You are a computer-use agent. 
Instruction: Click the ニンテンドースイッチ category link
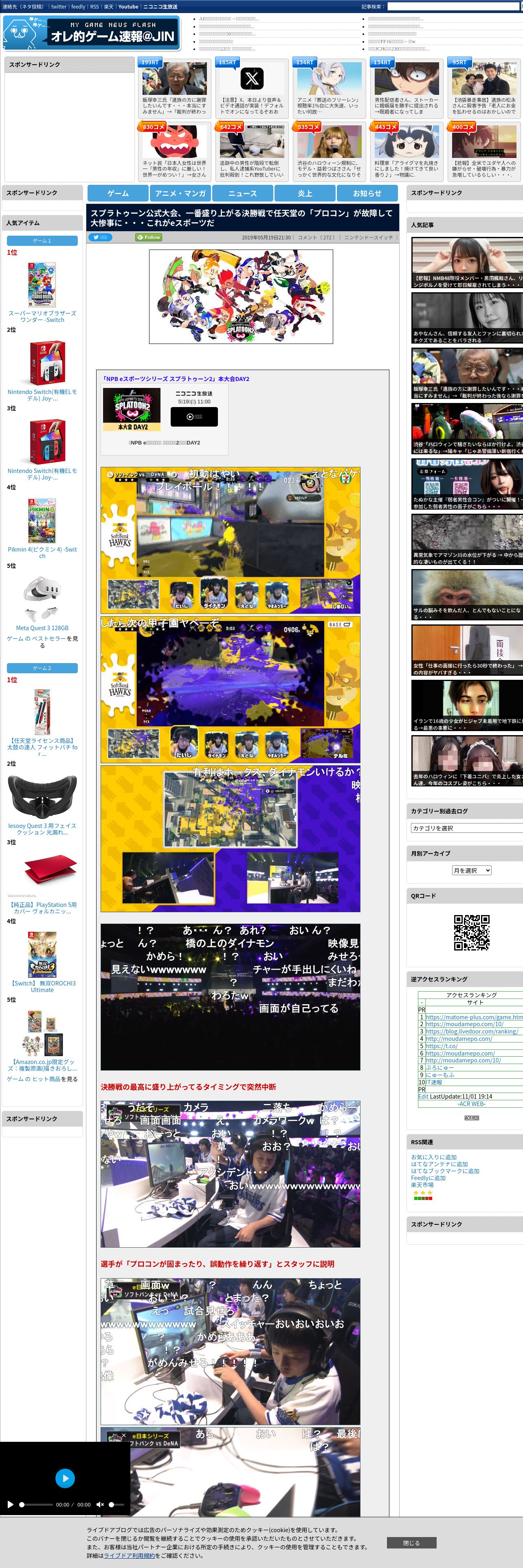point(369,237)
